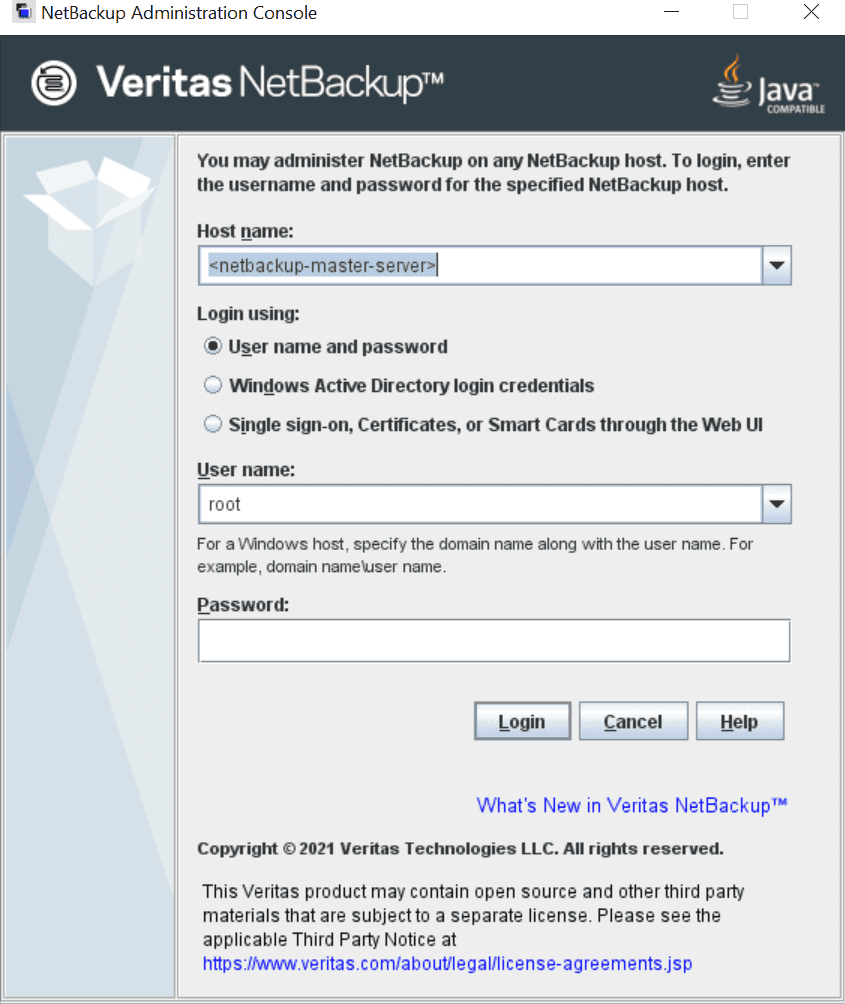Choose Windows Active Directory login credentials
Viewport: 845px width, 1004px height.
[x=213, y=385]
